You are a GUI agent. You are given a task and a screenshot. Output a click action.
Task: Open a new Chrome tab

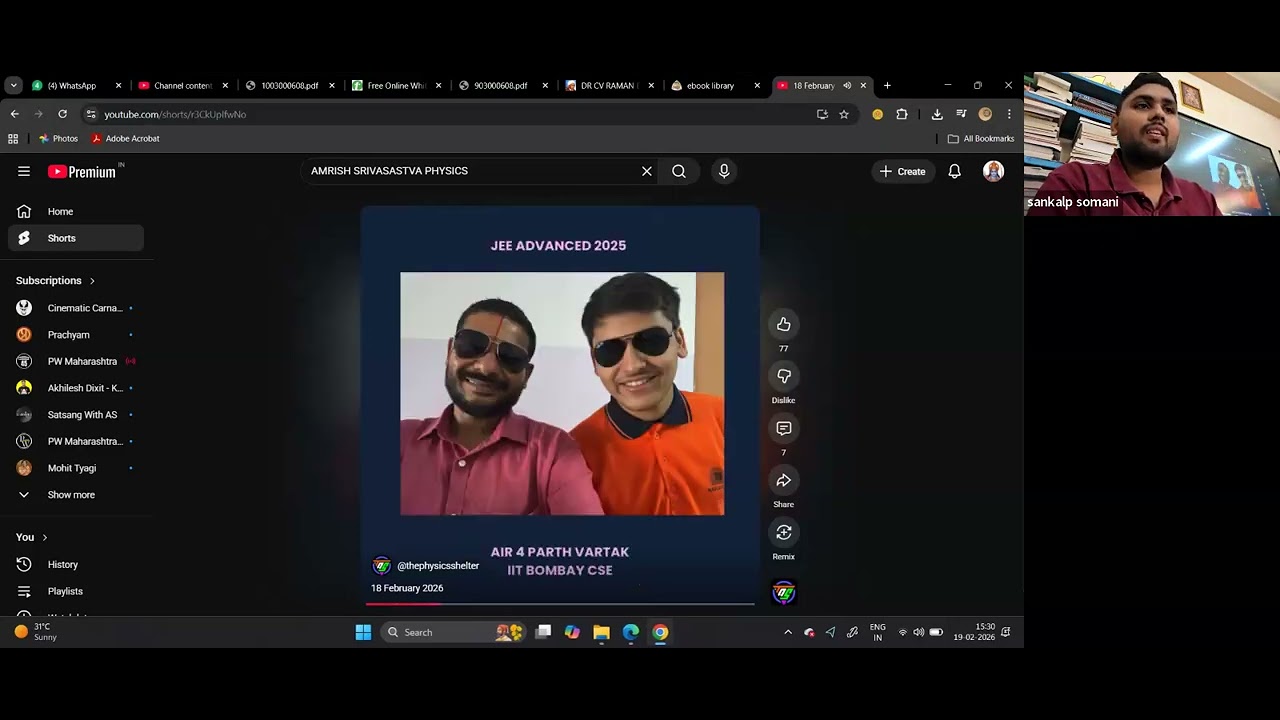point(887,86)
